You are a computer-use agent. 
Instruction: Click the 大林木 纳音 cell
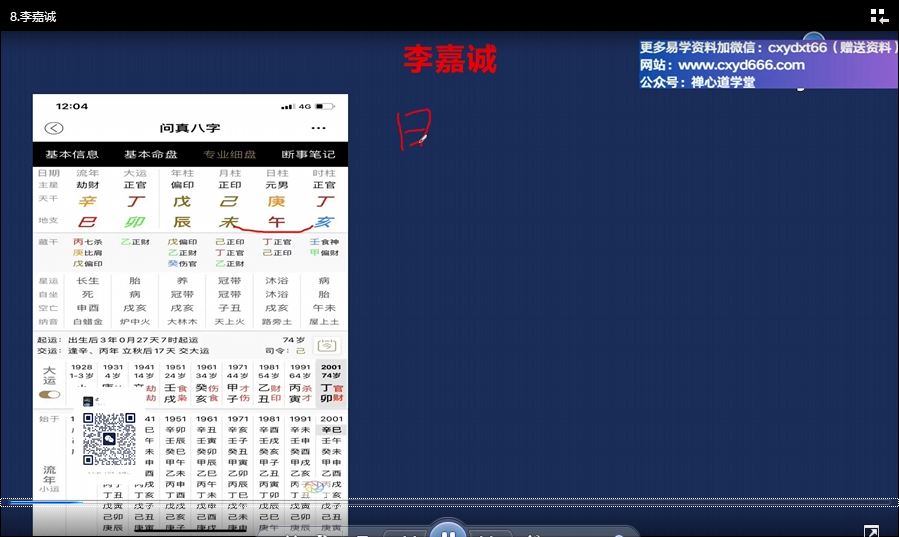182,322
